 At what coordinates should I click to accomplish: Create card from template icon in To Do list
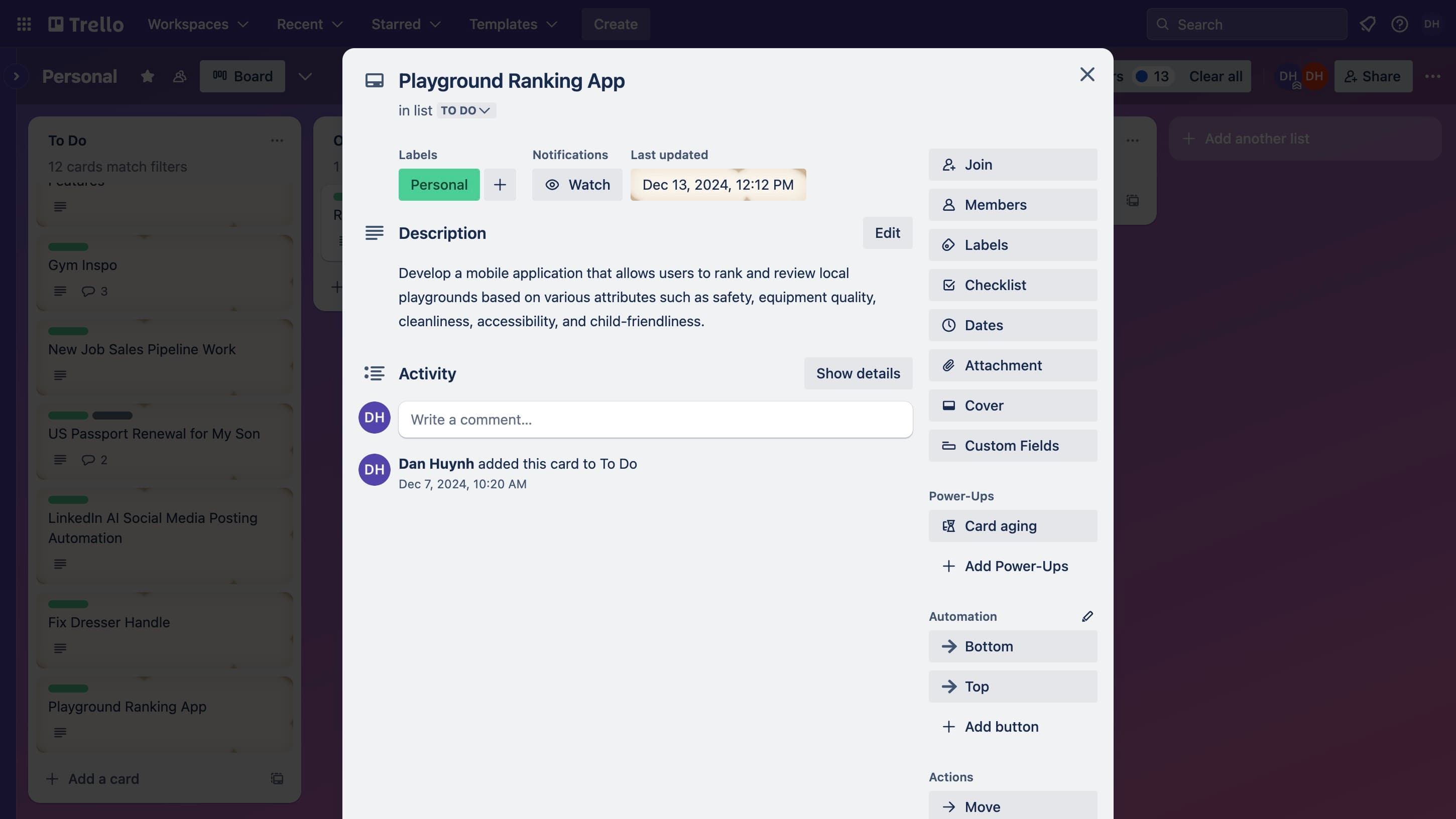tap(277, 778)
